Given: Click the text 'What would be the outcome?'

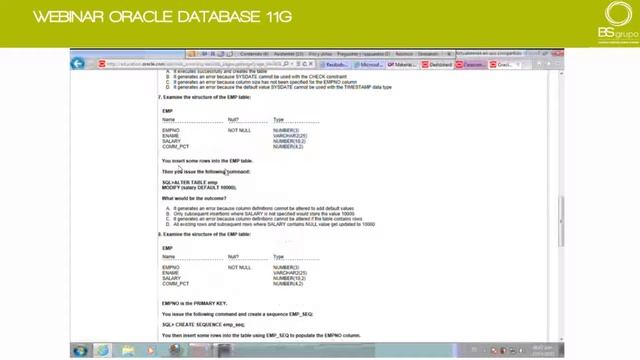Looking at the screenshot, I should 194,198.
